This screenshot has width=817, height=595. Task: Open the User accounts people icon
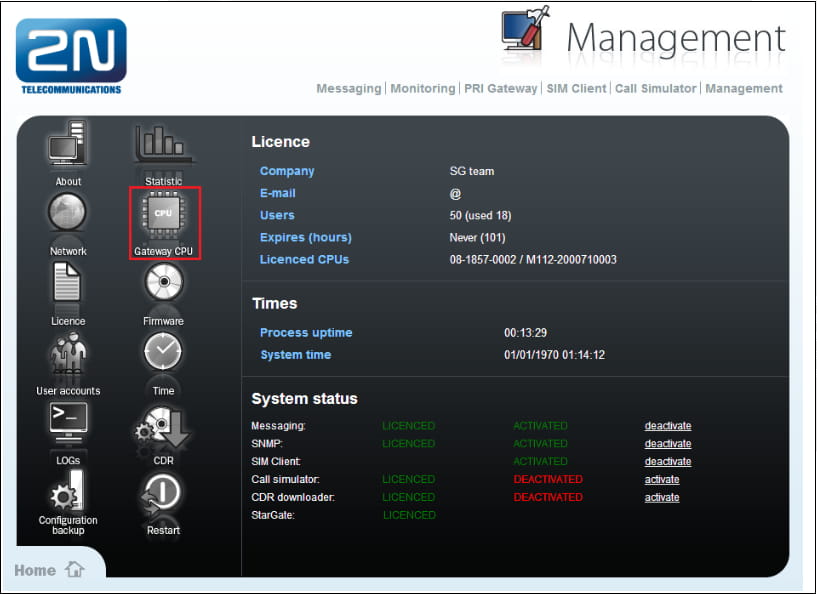point(68,353)
